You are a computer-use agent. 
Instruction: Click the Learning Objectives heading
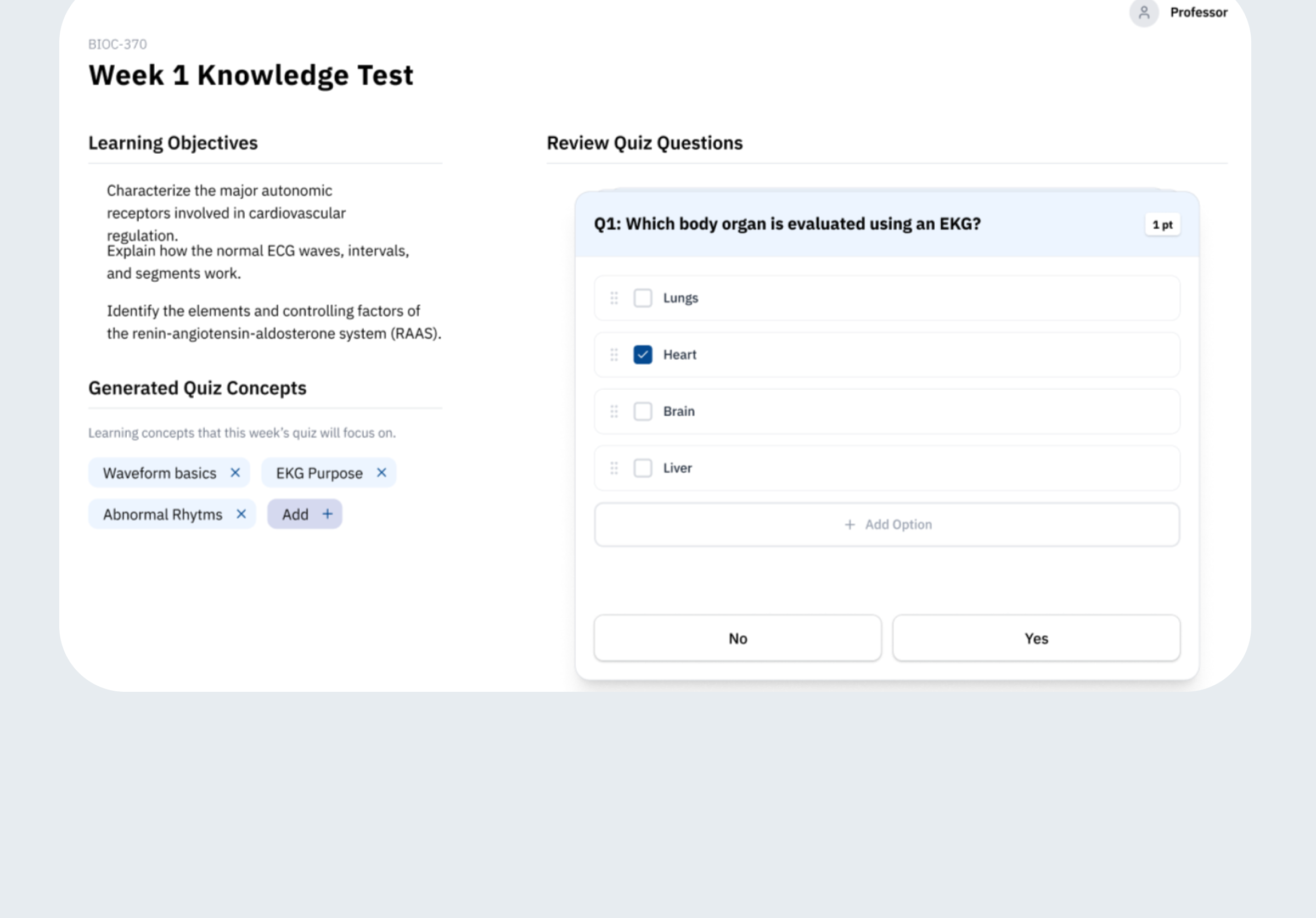tap(173, 142)
